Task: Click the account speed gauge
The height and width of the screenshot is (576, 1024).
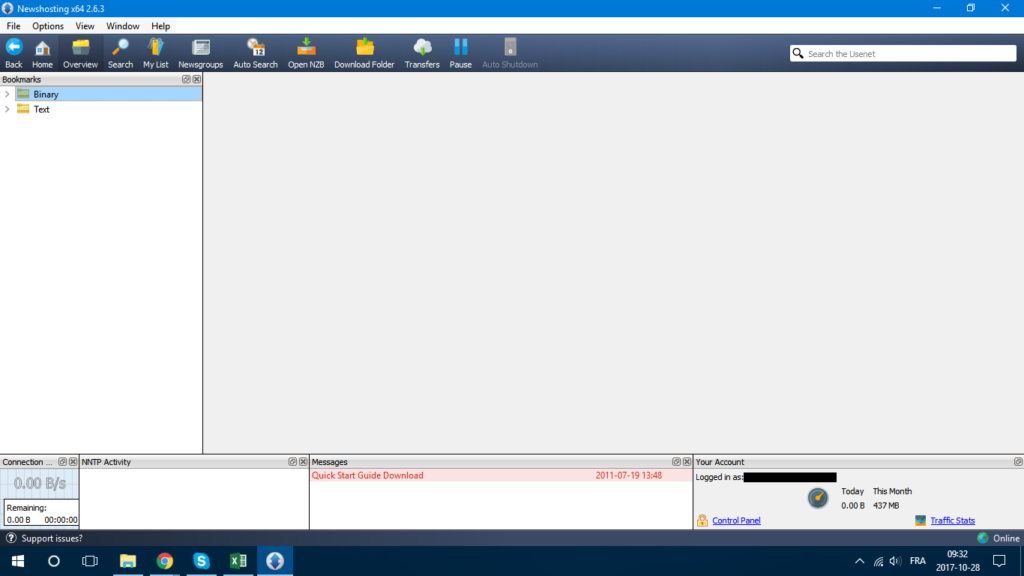Action: tap(818, 498)
